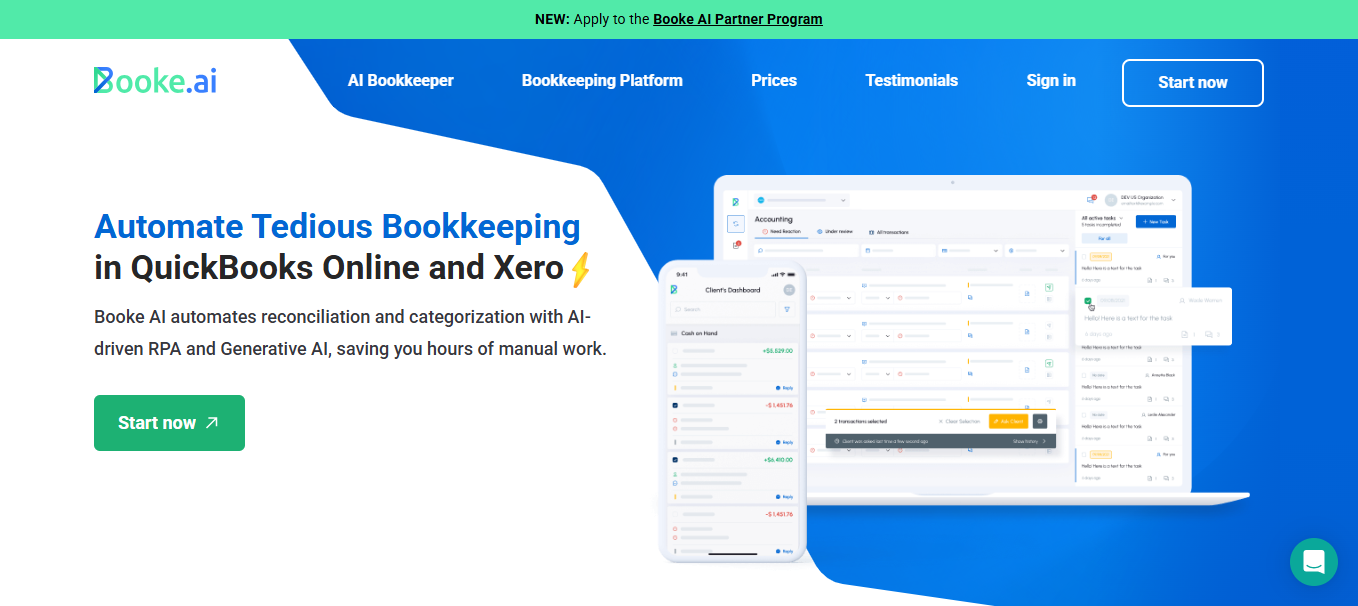Click yellow Ask Client button in mockup
Image resolution: width=1358 pixels, height=606 pixels.
1008,422
